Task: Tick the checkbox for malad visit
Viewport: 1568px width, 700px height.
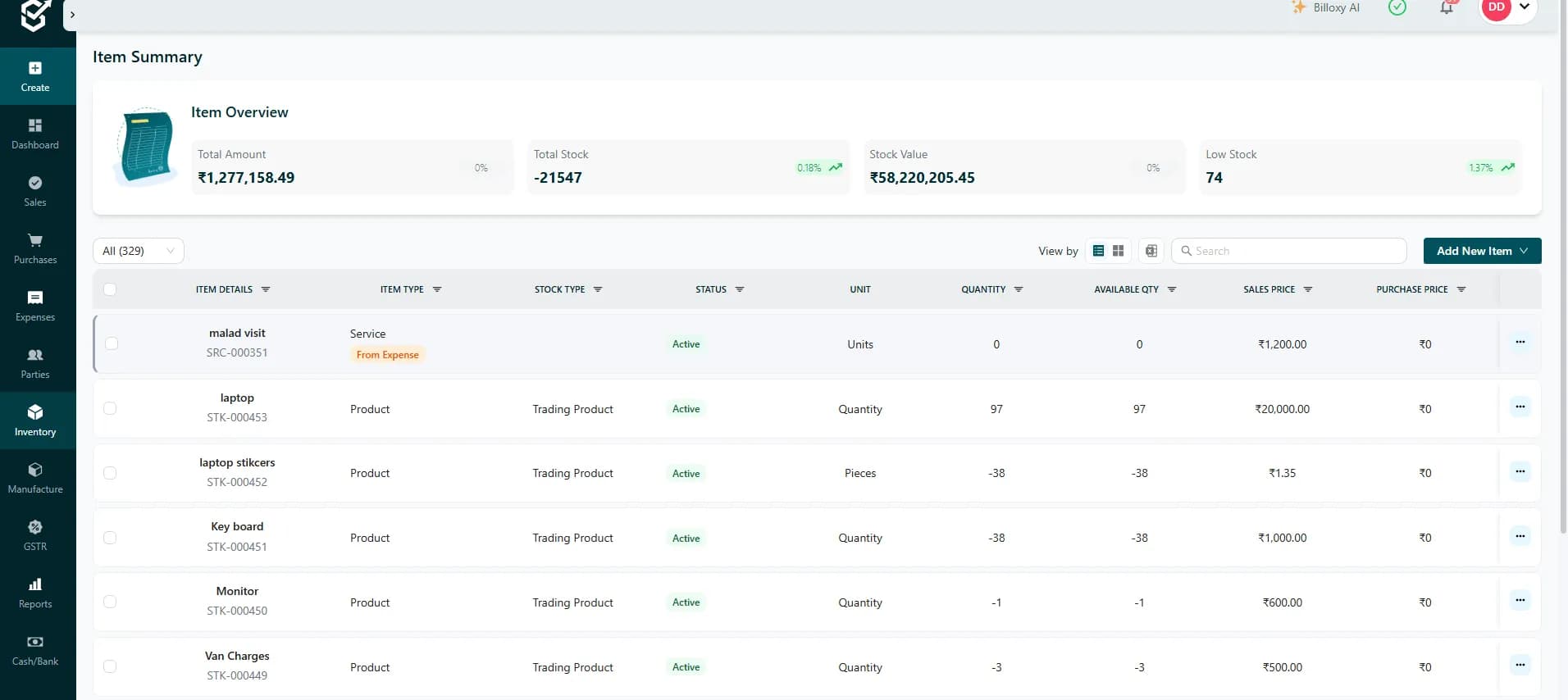Action: 112,343
